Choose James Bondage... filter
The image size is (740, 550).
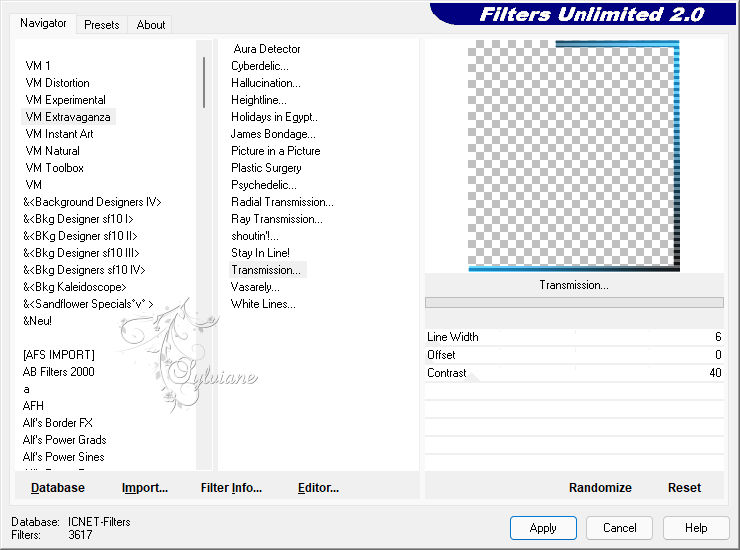(x=273, y=134)
